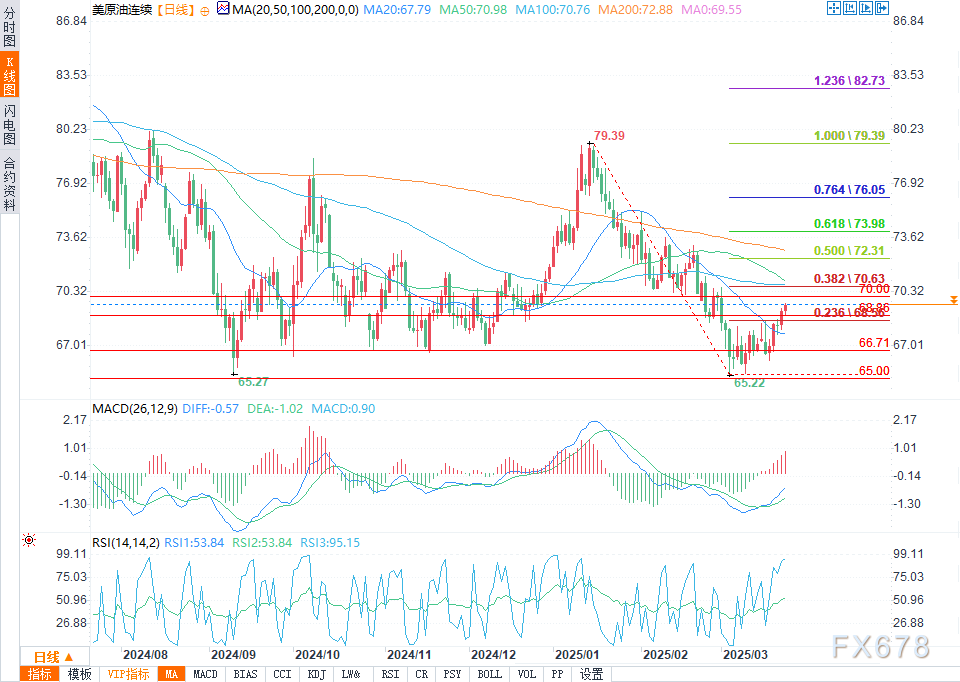
Task: Toggle the BOLL indicator
Action: (x=489, y=674)
